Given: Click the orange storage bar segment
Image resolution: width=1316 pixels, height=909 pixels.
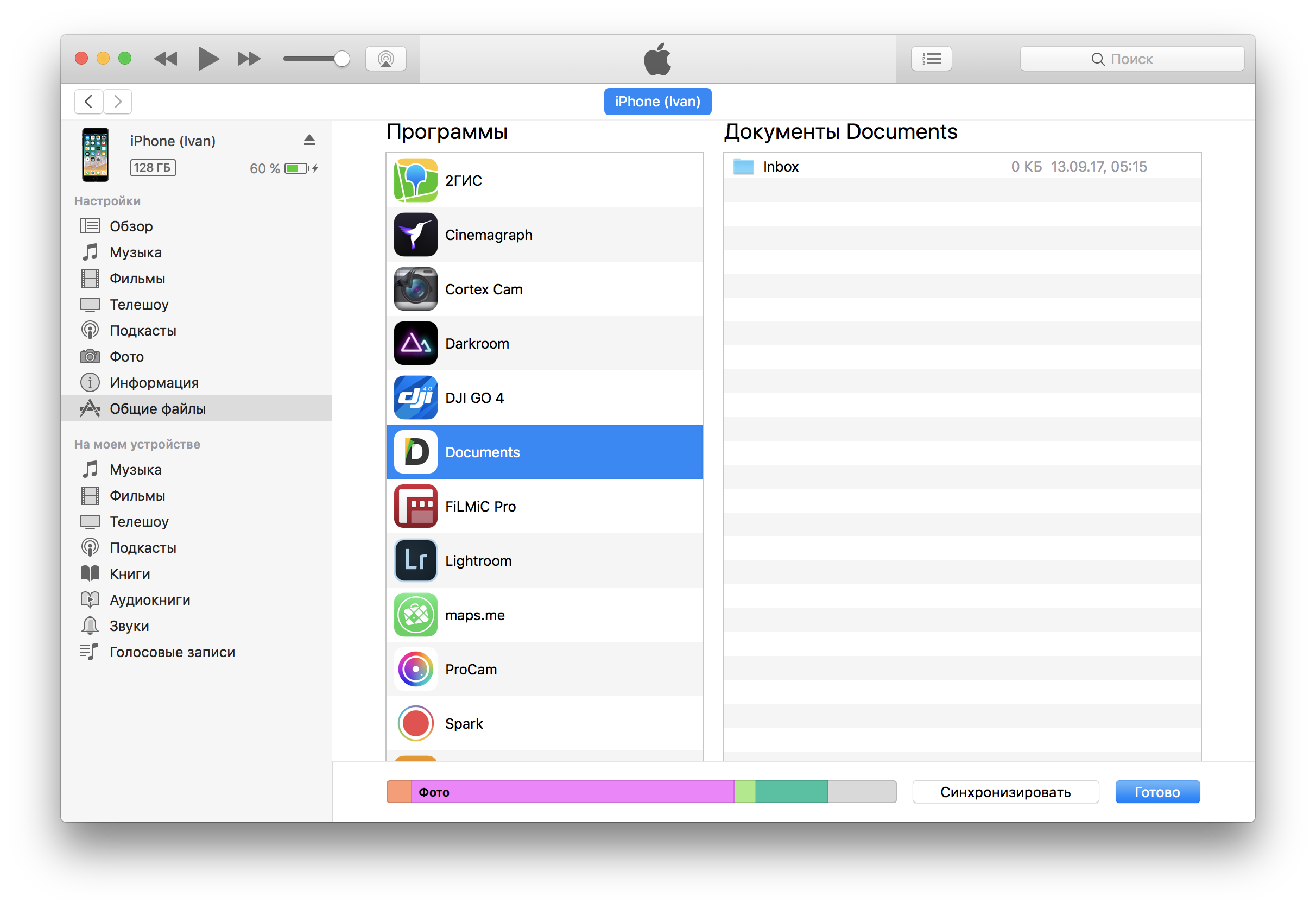Looking at the screenshot, I should (399, 792).
